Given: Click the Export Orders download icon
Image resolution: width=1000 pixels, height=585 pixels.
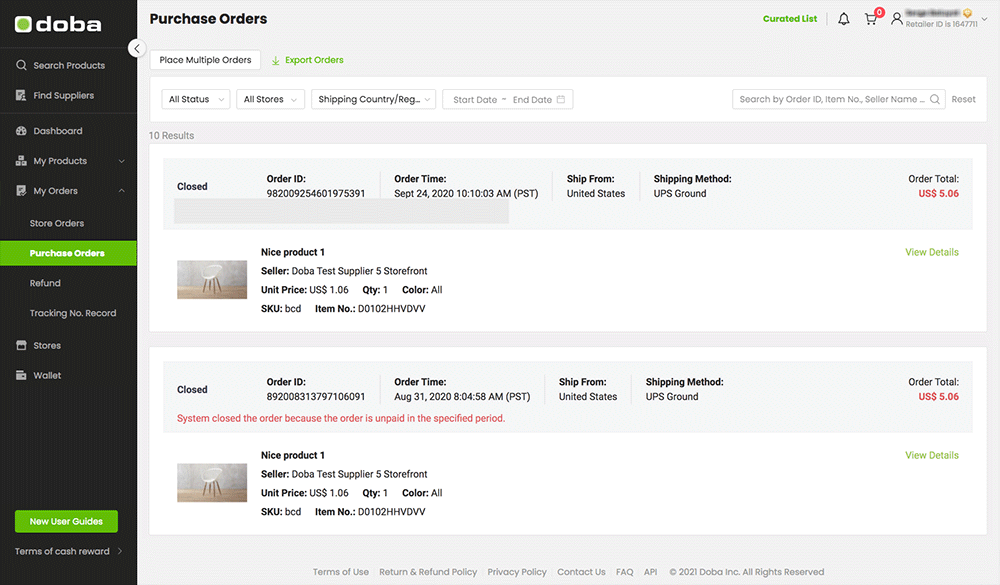Looking at the screenshot, I should point(275,60).
